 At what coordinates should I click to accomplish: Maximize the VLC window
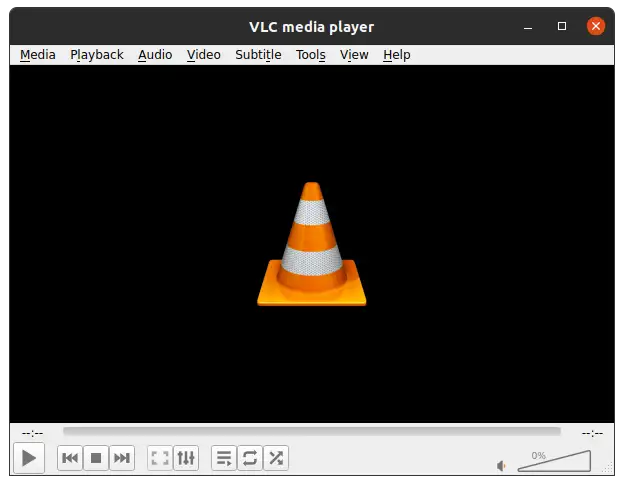pos(562,26)
